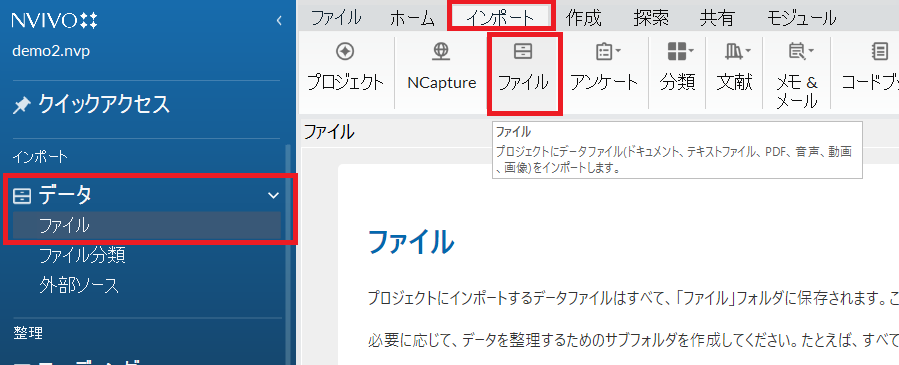The image size is (899, 365).
Task: Click the NVIVO logo
Action: point(54,21)
